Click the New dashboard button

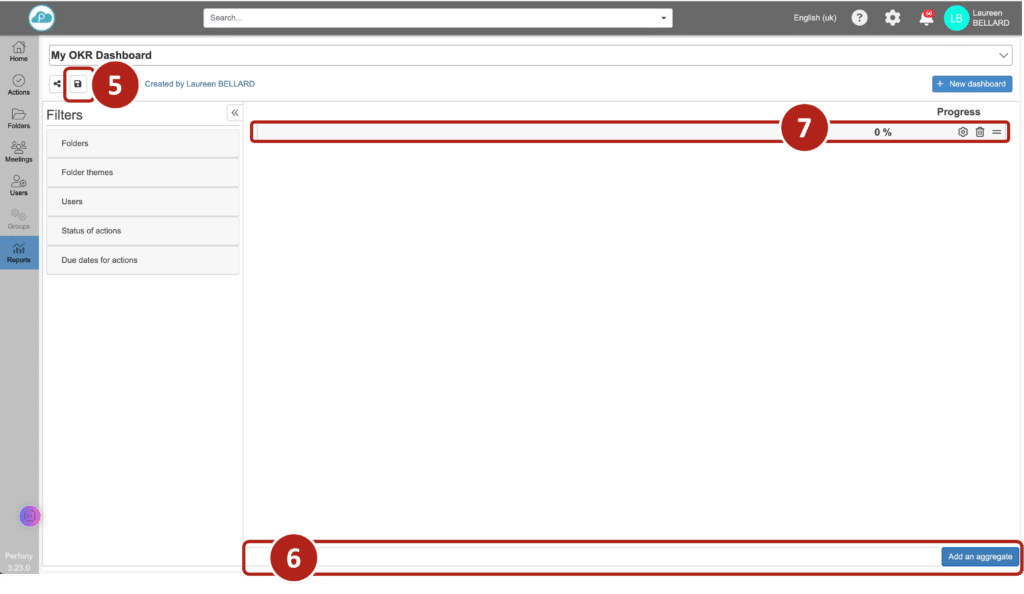click(x=972, y=84)
